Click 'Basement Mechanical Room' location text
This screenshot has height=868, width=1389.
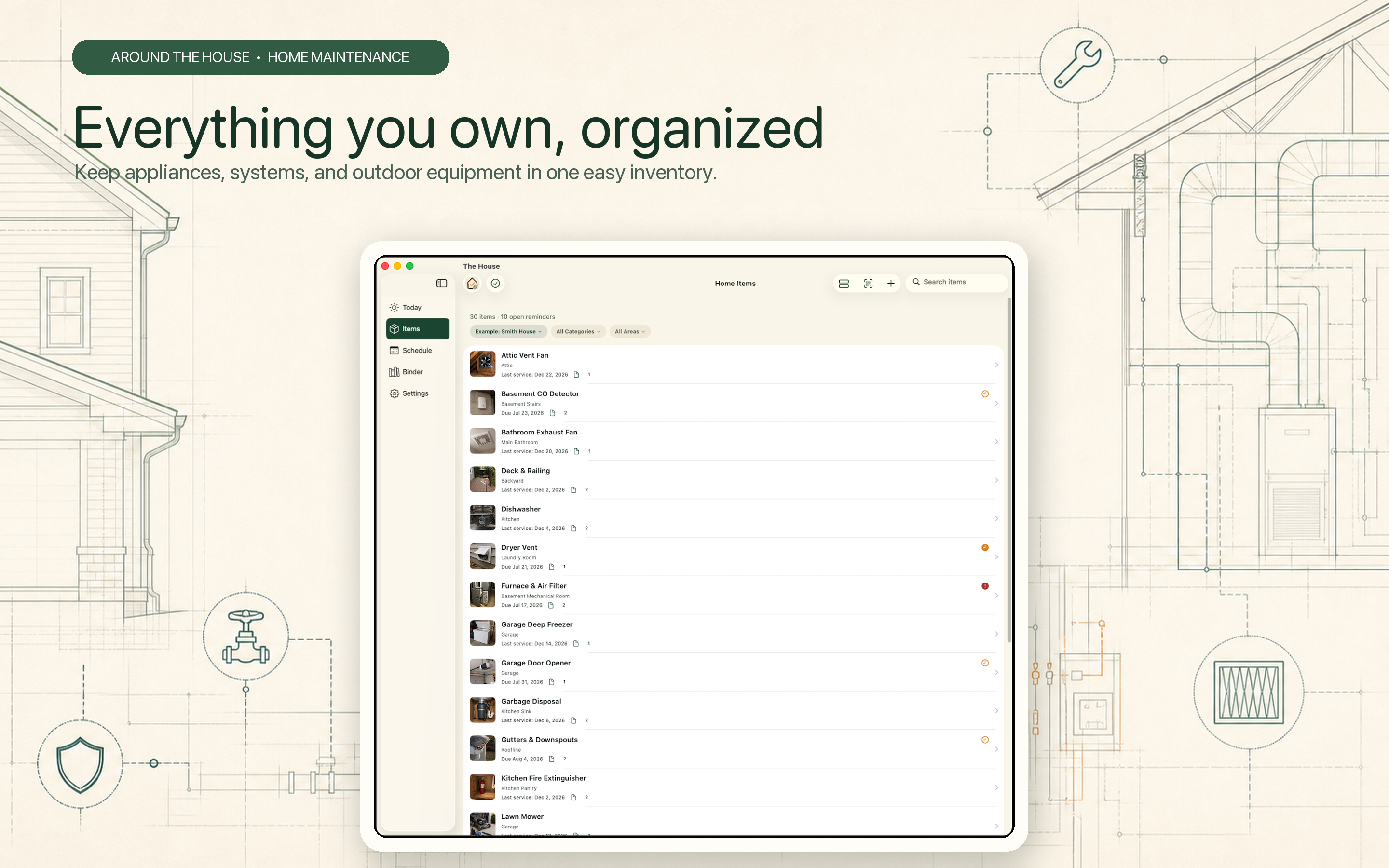click(535, 596)
